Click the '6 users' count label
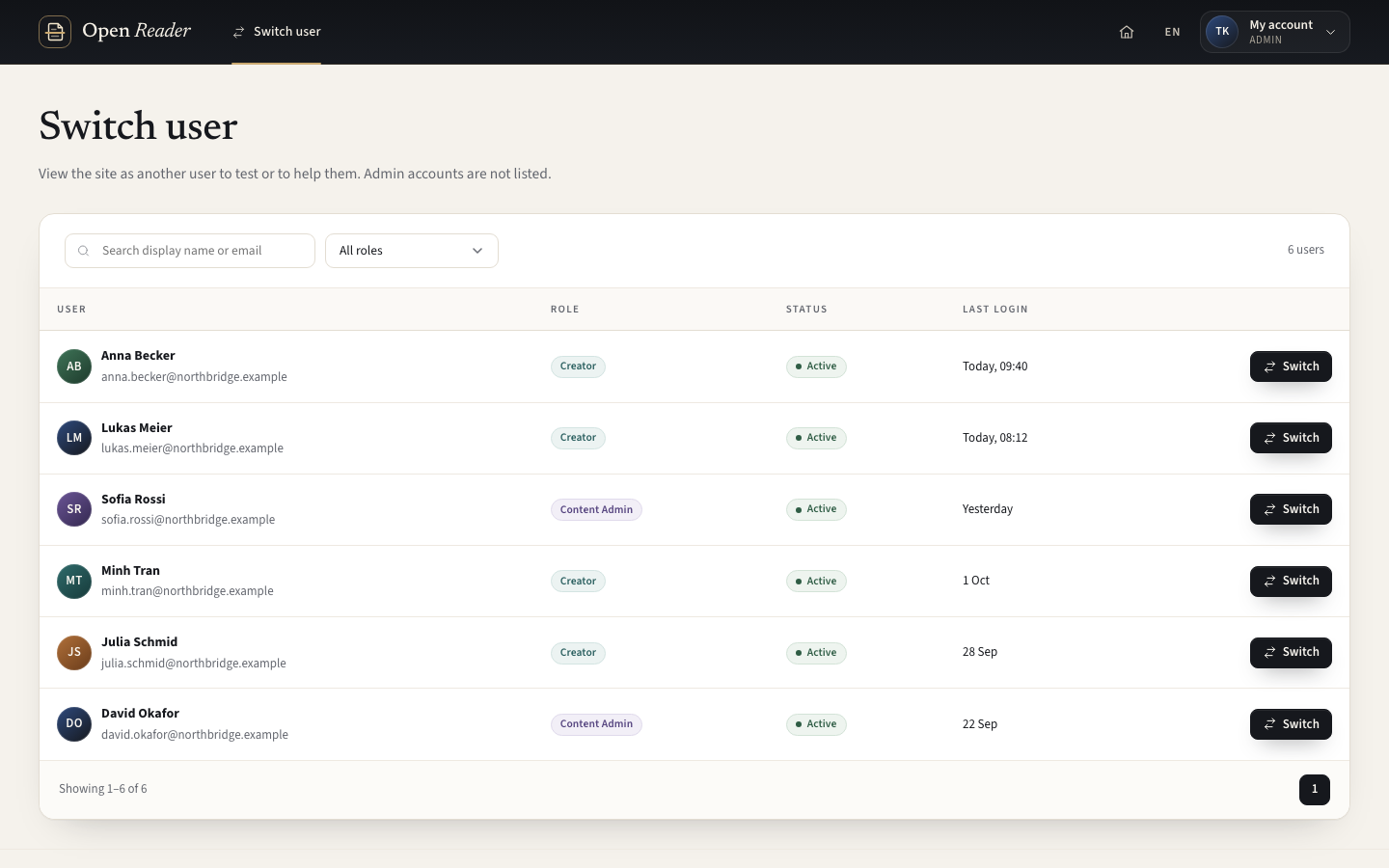Image resolution: width=1389 pixels, height=868 pixels. 1306,250
